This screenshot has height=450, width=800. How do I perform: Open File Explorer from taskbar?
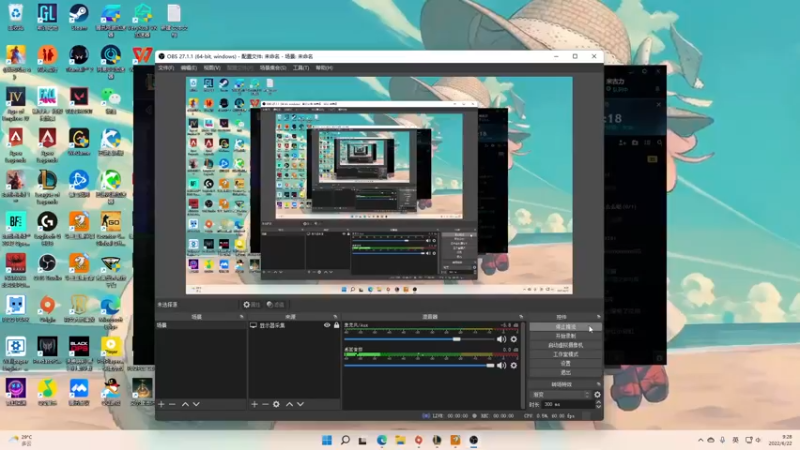[x=400, y=440]
